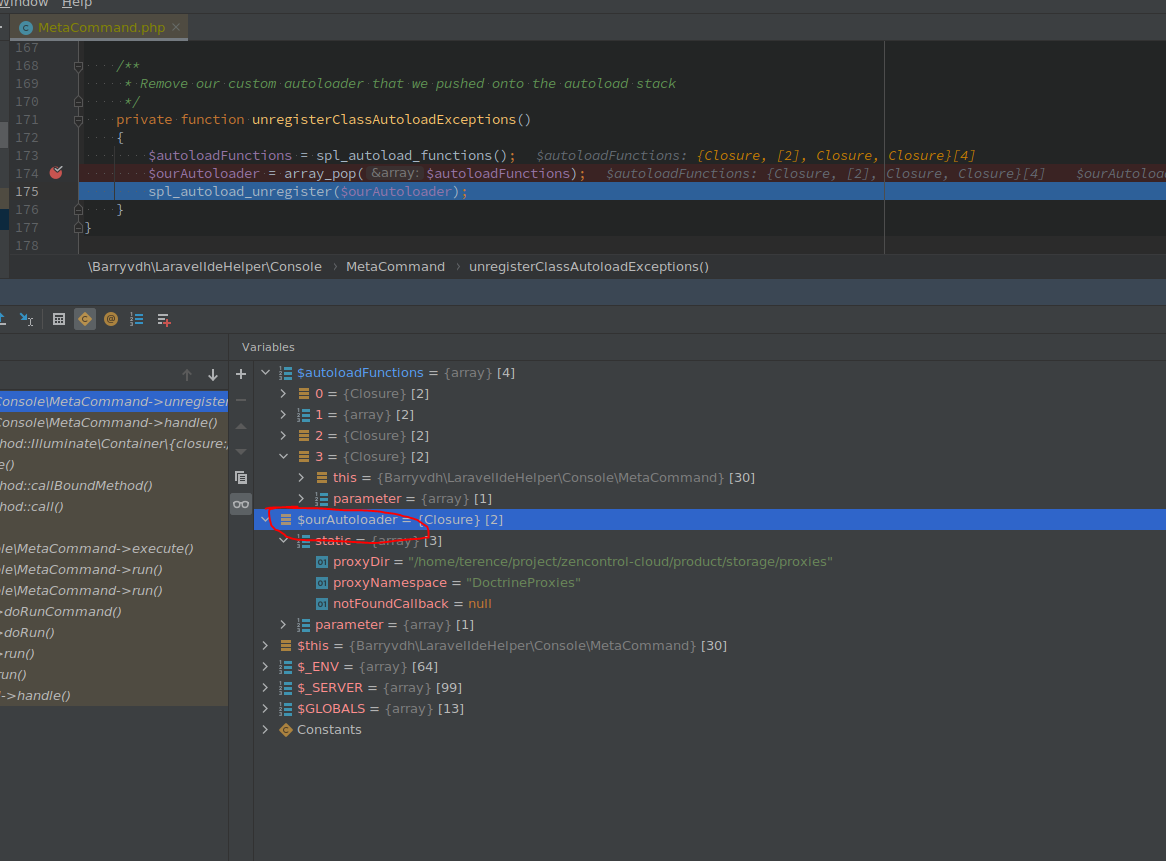Remove watch with the minus icon

click(241, 400)
